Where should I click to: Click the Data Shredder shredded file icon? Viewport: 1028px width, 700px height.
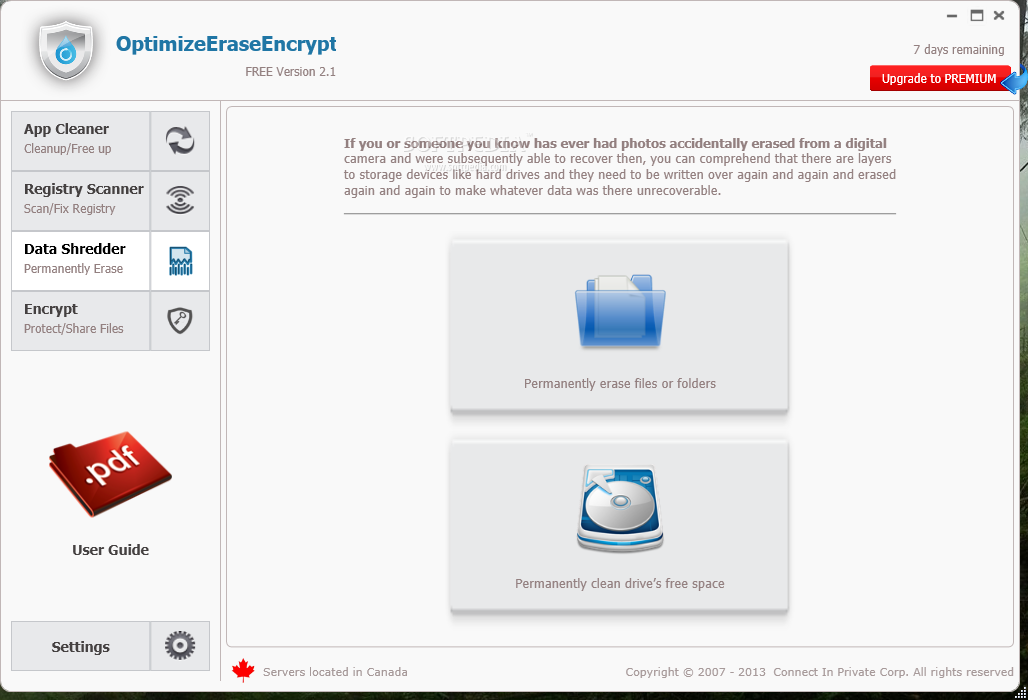pos(180,261)
